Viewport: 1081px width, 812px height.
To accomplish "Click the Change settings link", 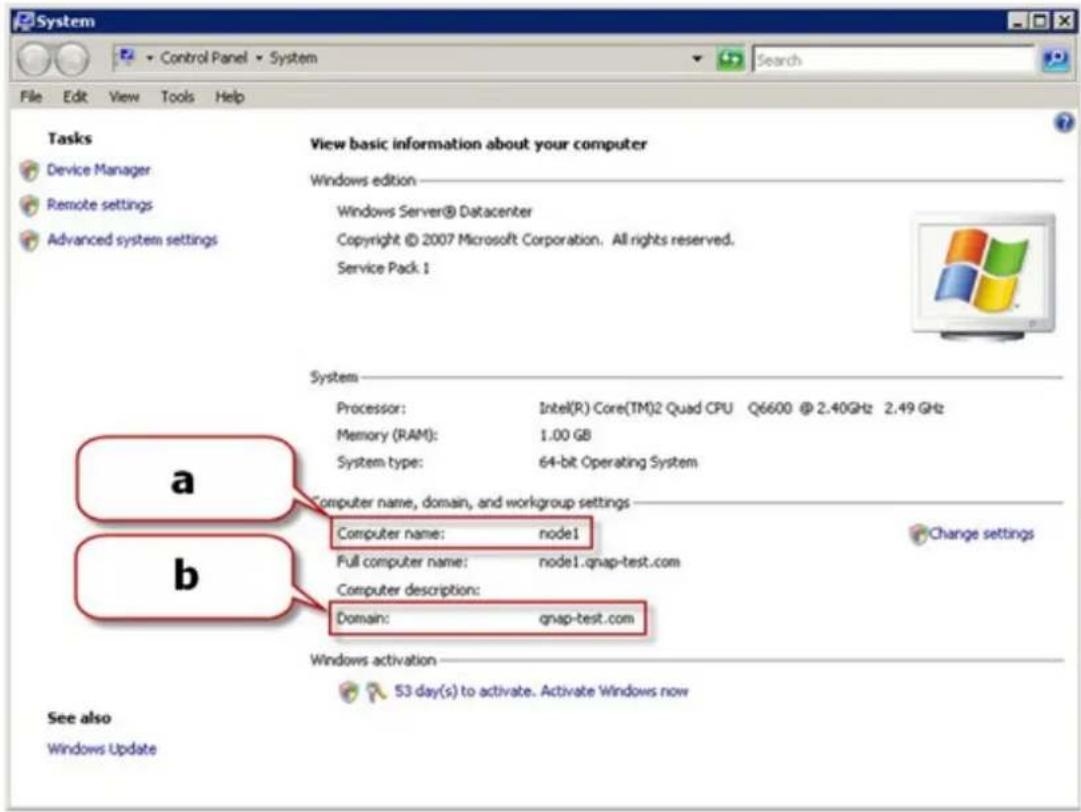I will [982, 534].
